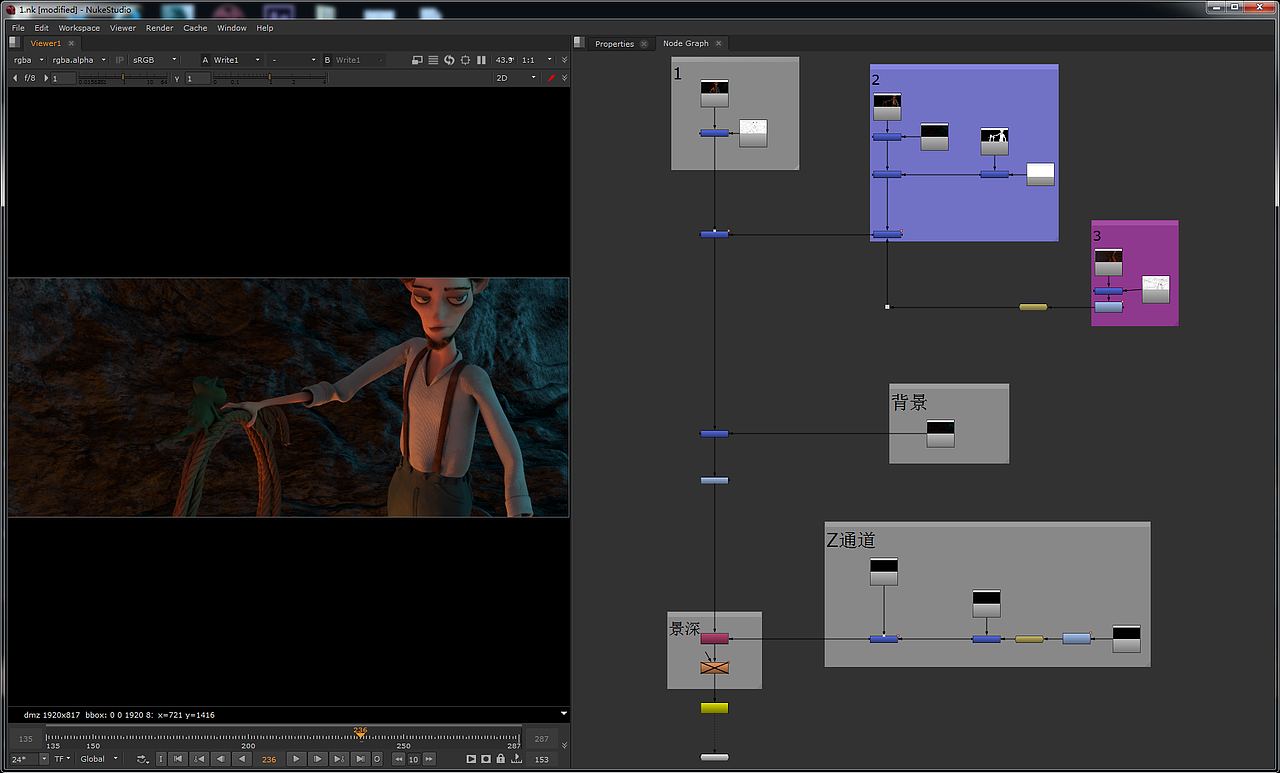Viewport: 1280px width, 773px height.
Task: Select the Node Graph tab
Action: pyautogui.click(x=686, y=44)
